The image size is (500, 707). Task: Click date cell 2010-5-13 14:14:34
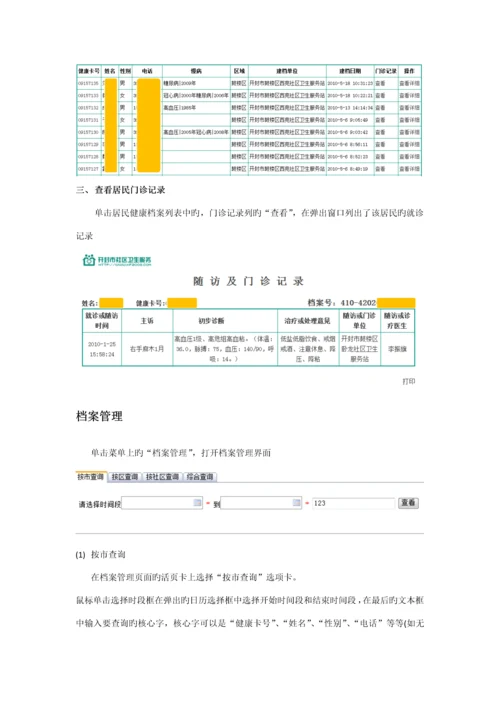pos(350,108)
